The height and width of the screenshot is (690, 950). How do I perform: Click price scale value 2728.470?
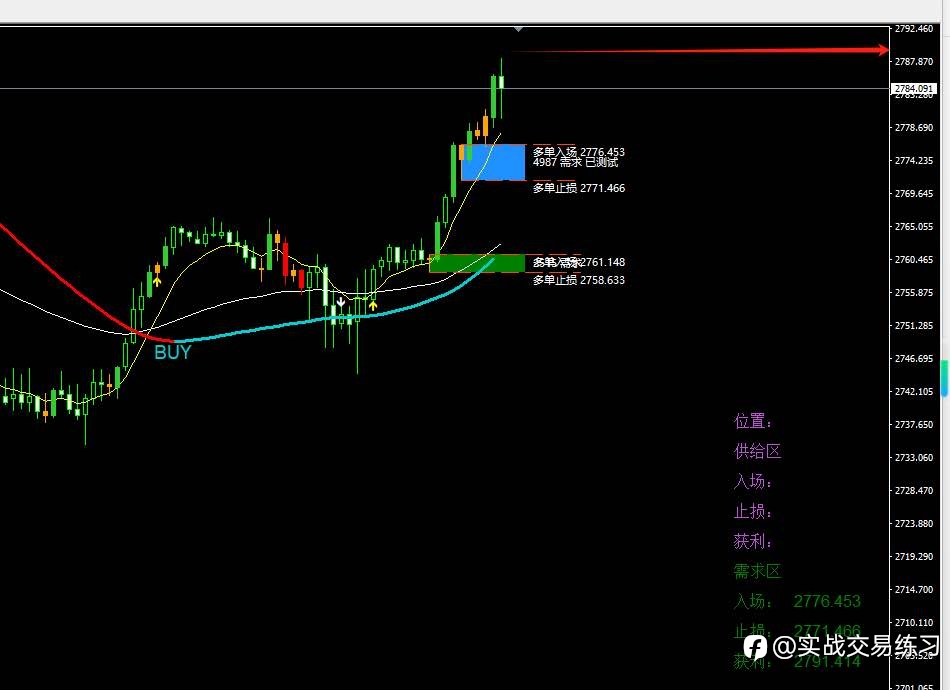click(x=914, y=490)
